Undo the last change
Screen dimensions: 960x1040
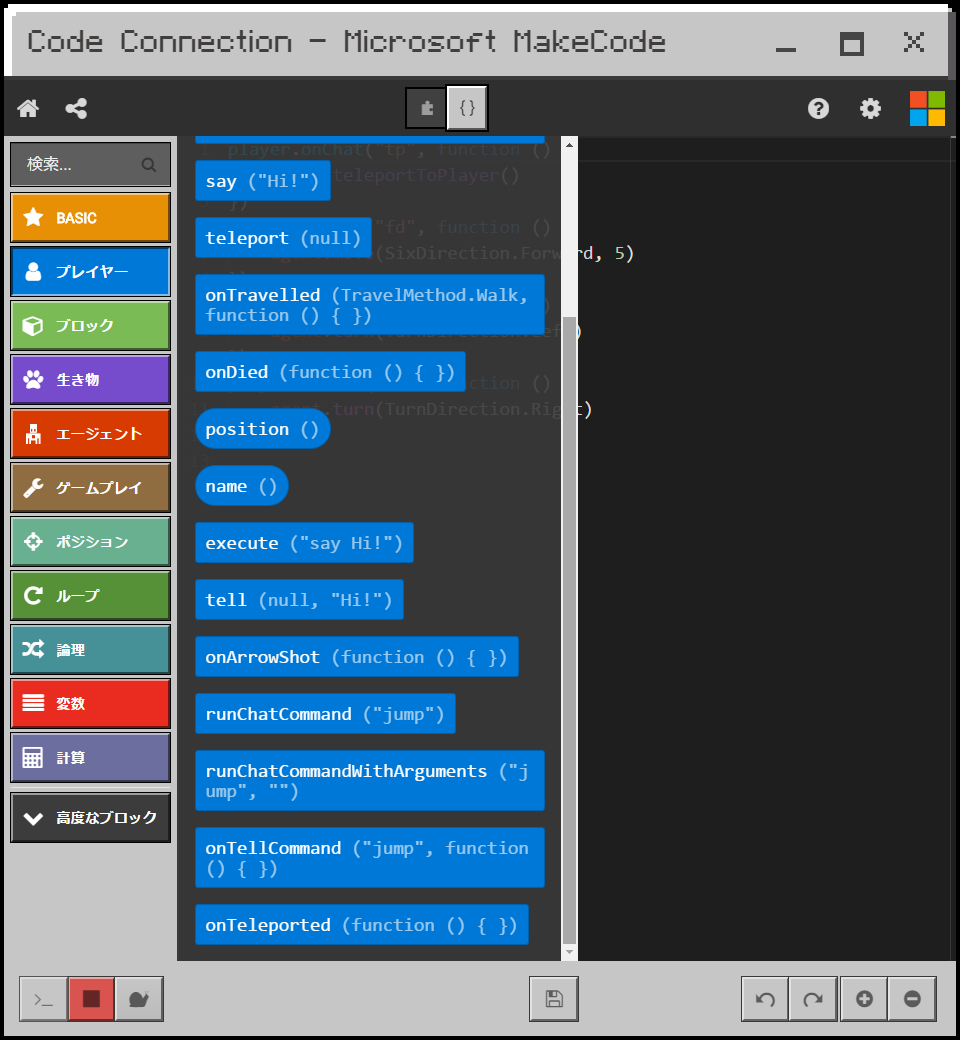(764, 998)
